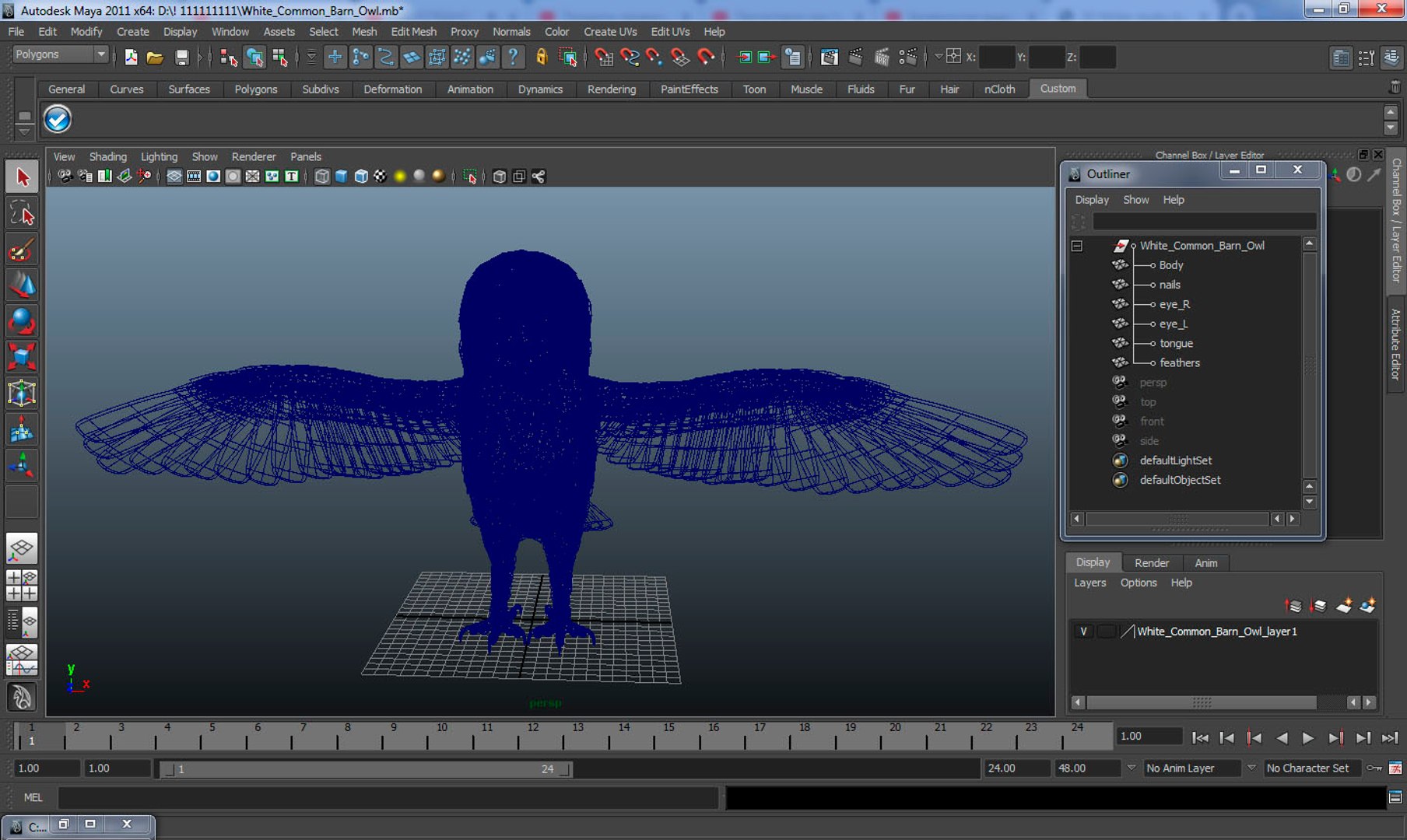The width and height of the screenshot is (1407, 840).
Task: Save the scene with disk icon
Action: [181, 57]
